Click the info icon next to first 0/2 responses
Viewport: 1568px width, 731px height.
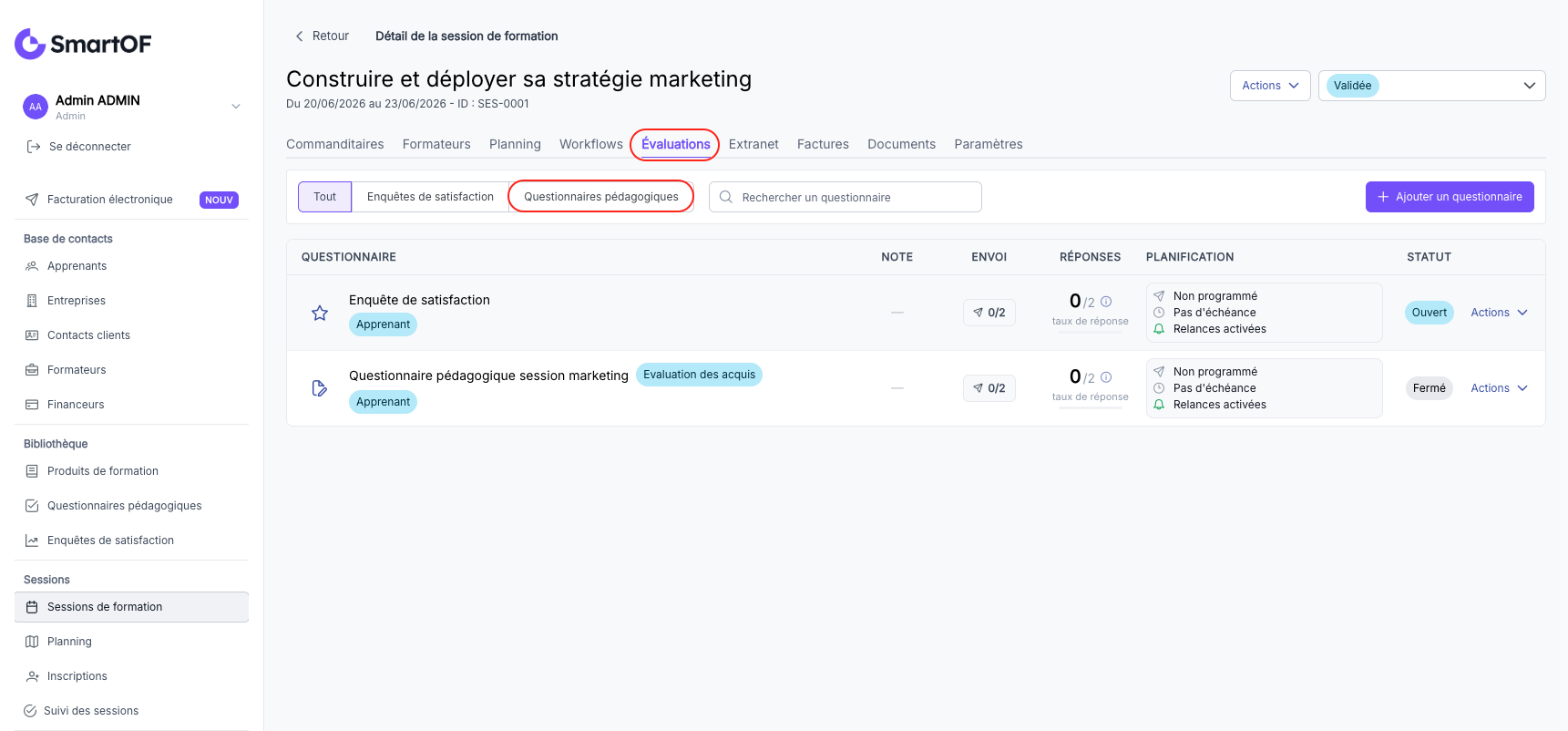pos(1106,302)
